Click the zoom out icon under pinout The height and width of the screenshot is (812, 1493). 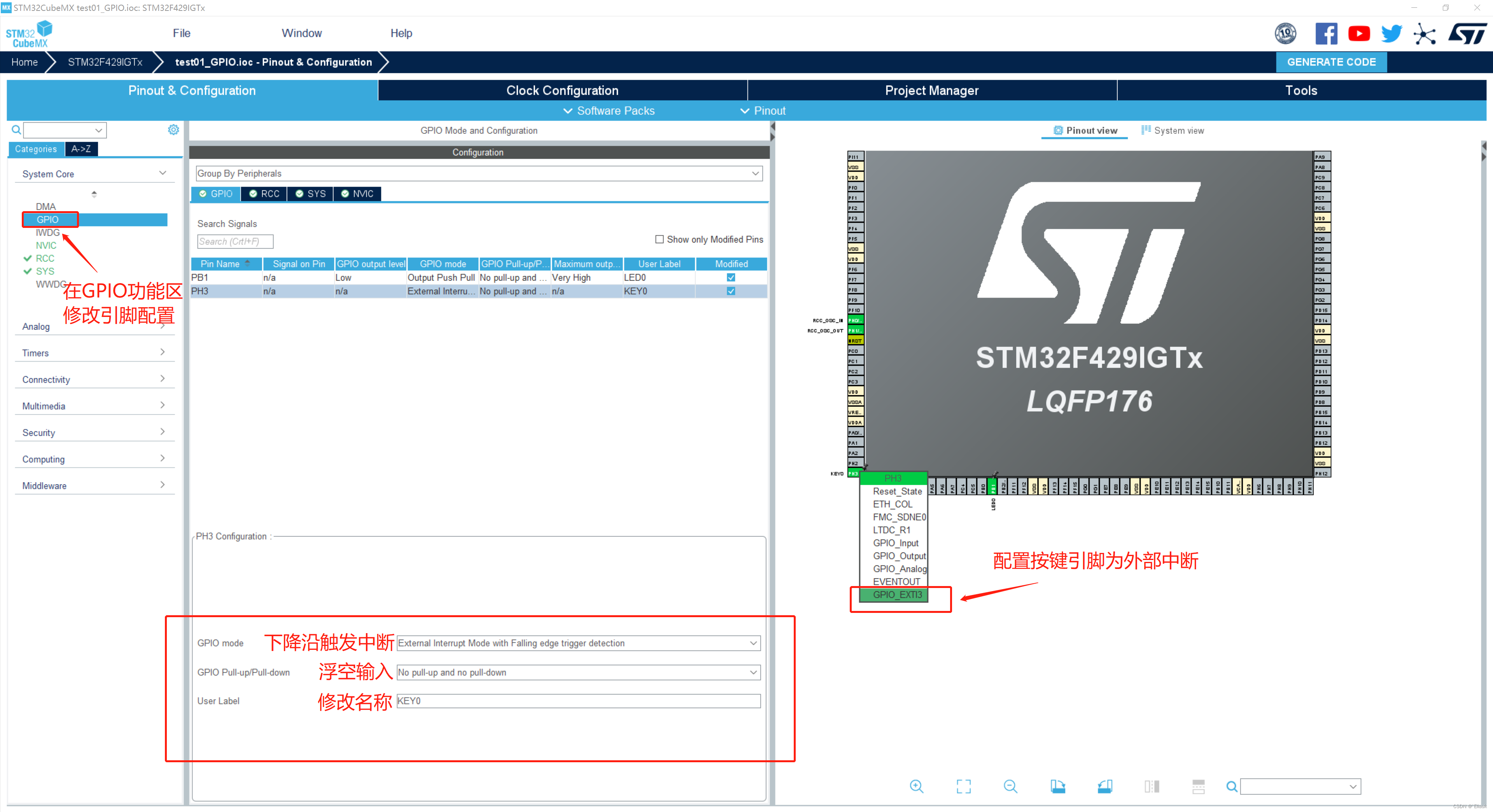(x=1010, y=786)
